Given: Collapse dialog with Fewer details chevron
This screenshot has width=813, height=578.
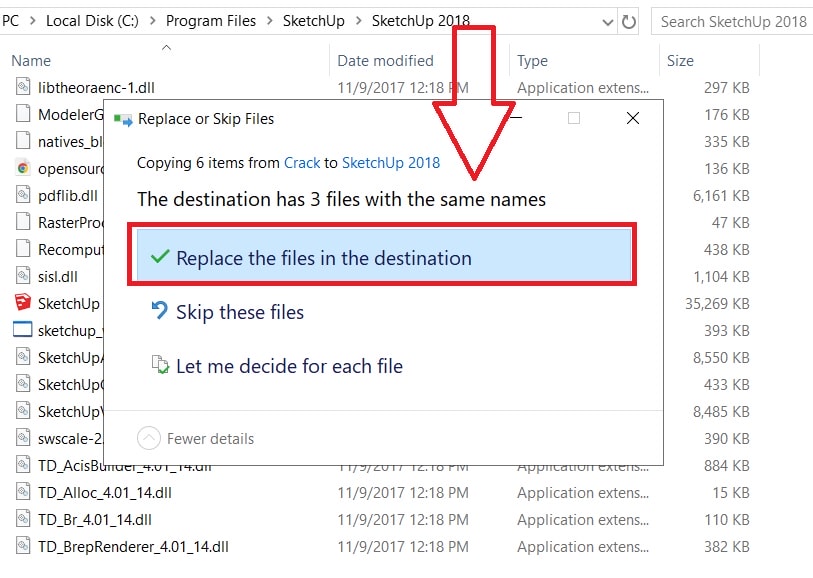Looking at the screenshot, I should pos(149,439).
